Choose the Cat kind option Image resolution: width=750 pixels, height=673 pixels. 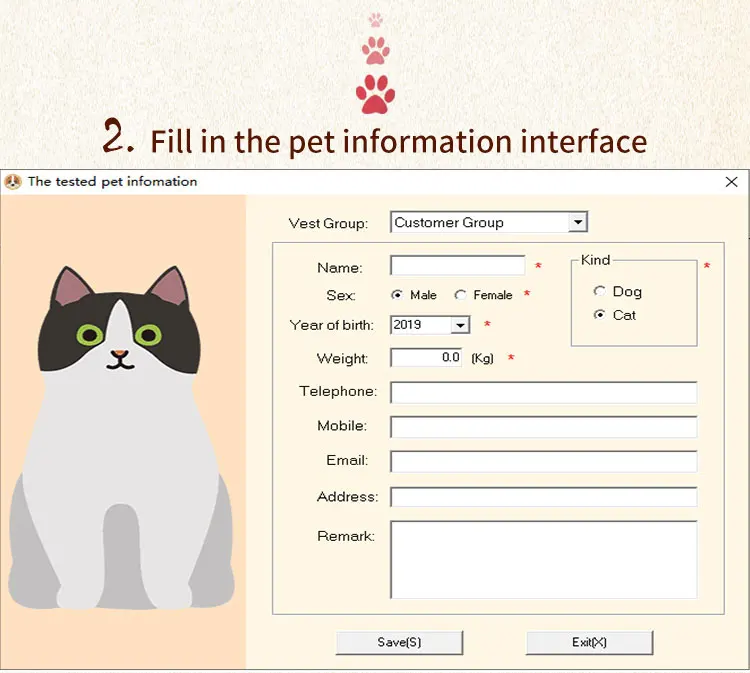tap(599, 315)
